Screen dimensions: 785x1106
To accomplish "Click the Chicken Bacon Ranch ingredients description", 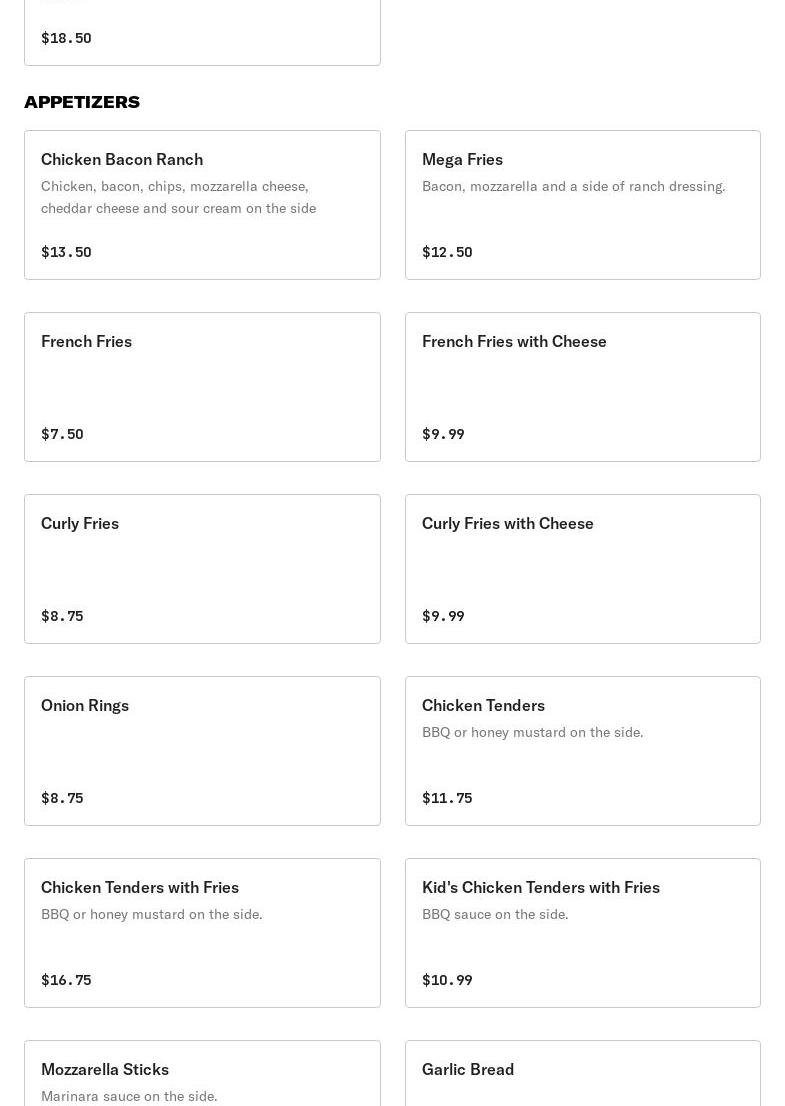I will pyautogui.click(x=178, y=197).
